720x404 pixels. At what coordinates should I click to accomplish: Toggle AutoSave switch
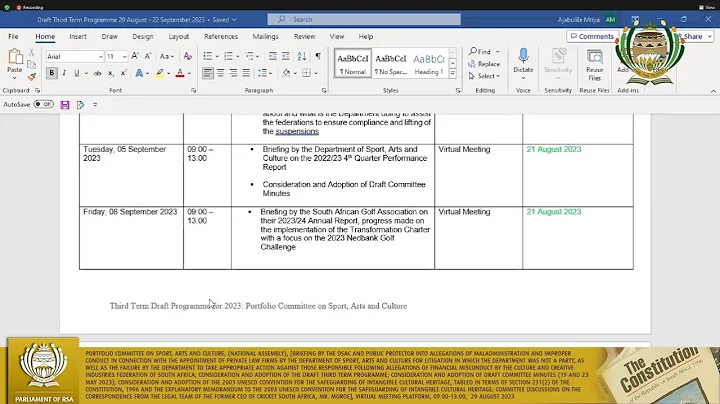click(44, 104)
